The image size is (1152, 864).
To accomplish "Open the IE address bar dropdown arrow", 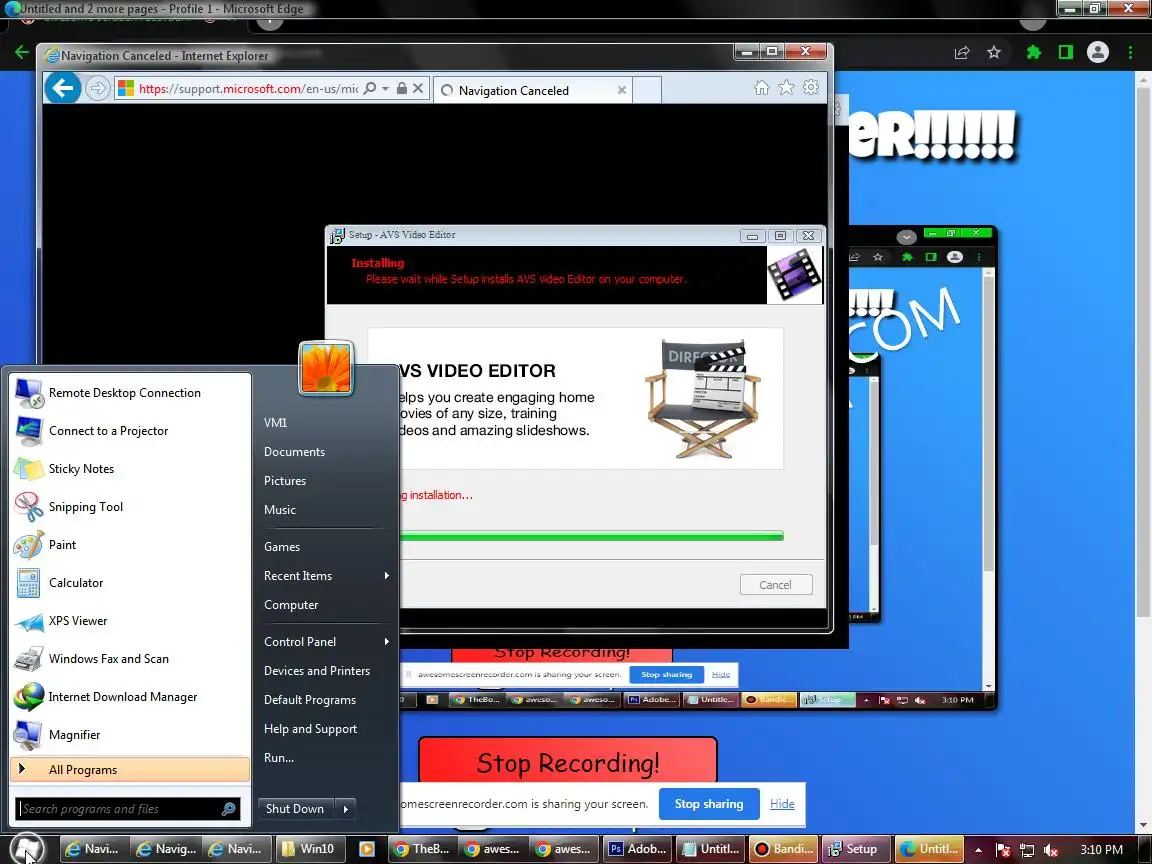I will 386,88.
